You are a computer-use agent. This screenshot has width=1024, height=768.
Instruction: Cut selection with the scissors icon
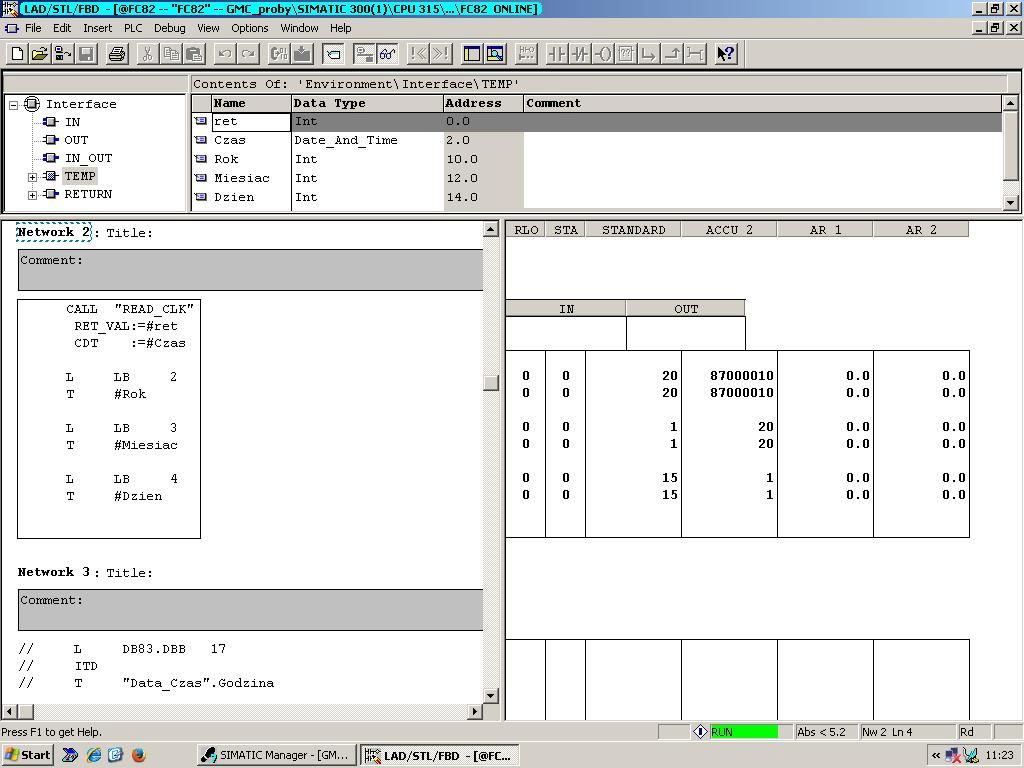[x=148, y=54]
